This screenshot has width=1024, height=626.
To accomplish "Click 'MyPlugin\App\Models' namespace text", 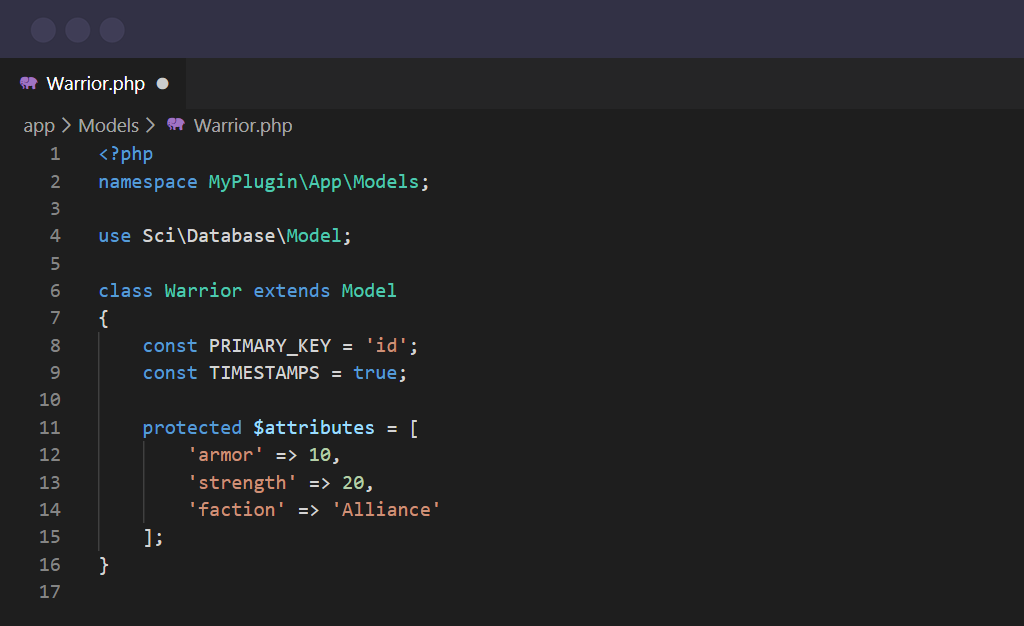I will (313, 182).
